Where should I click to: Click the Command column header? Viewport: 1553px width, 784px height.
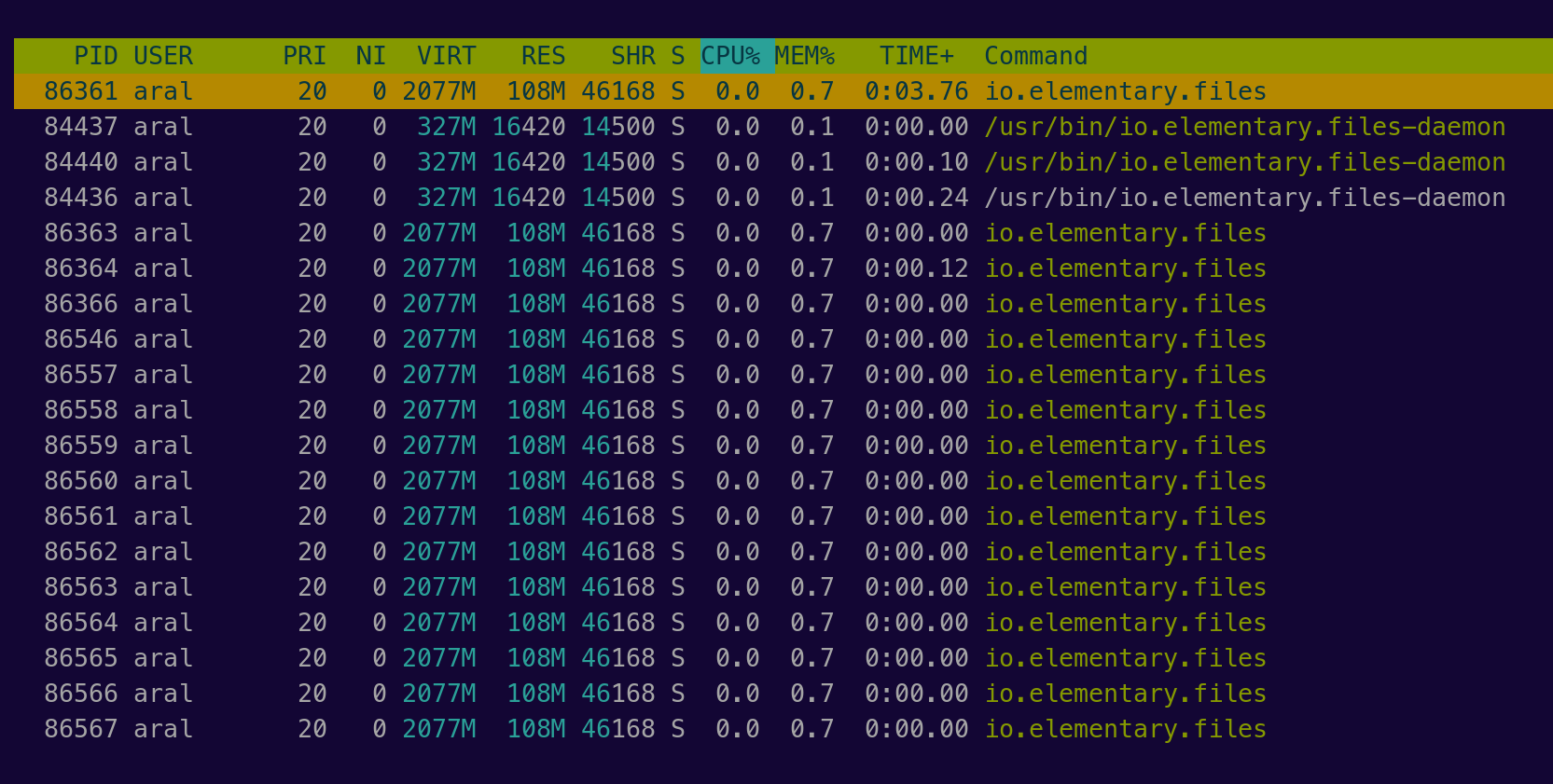coord(1036,56)
